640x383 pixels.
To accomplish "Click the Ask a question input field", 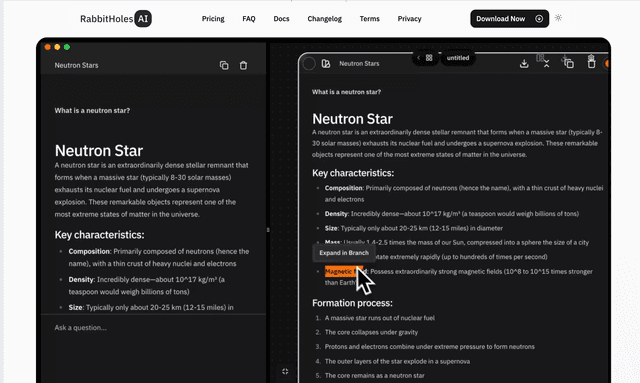I will [153, 328].
